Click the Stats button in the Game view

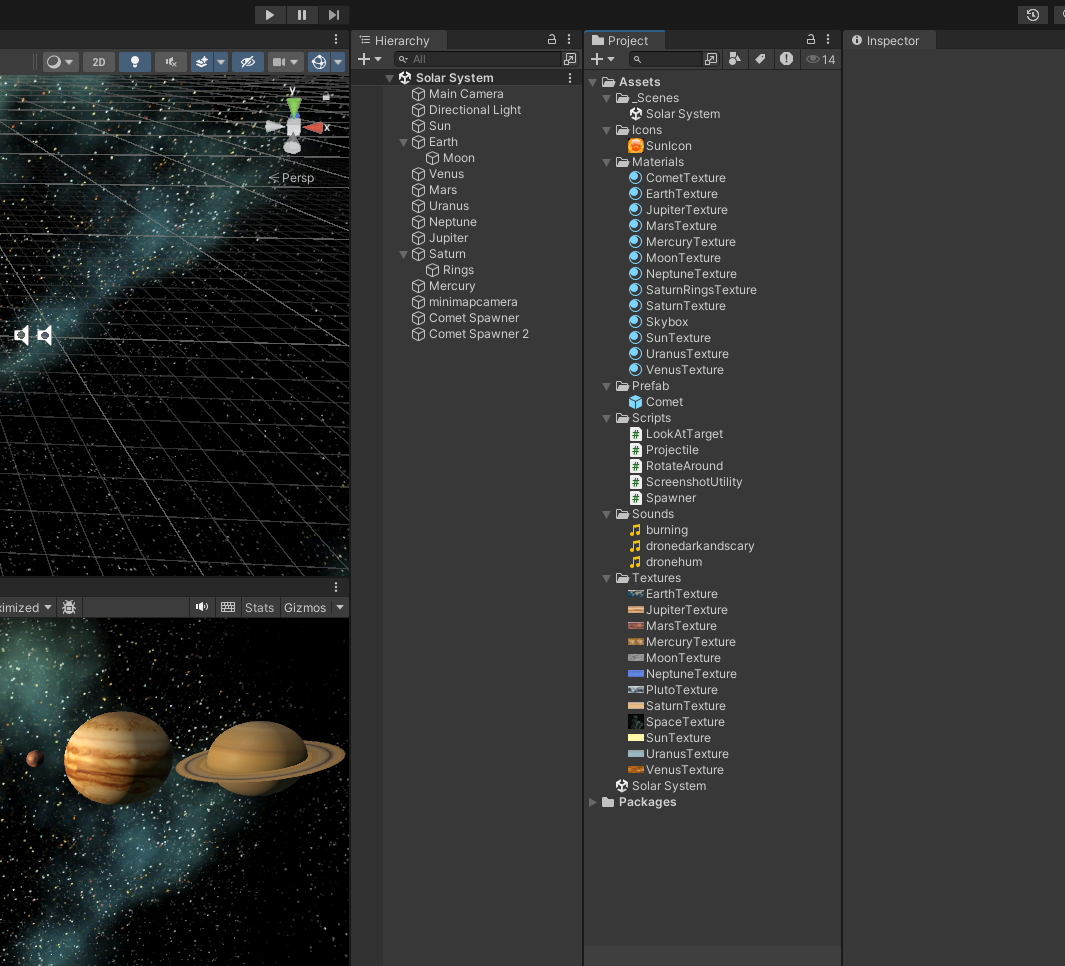pyautogui.click(x=259, y=607)
